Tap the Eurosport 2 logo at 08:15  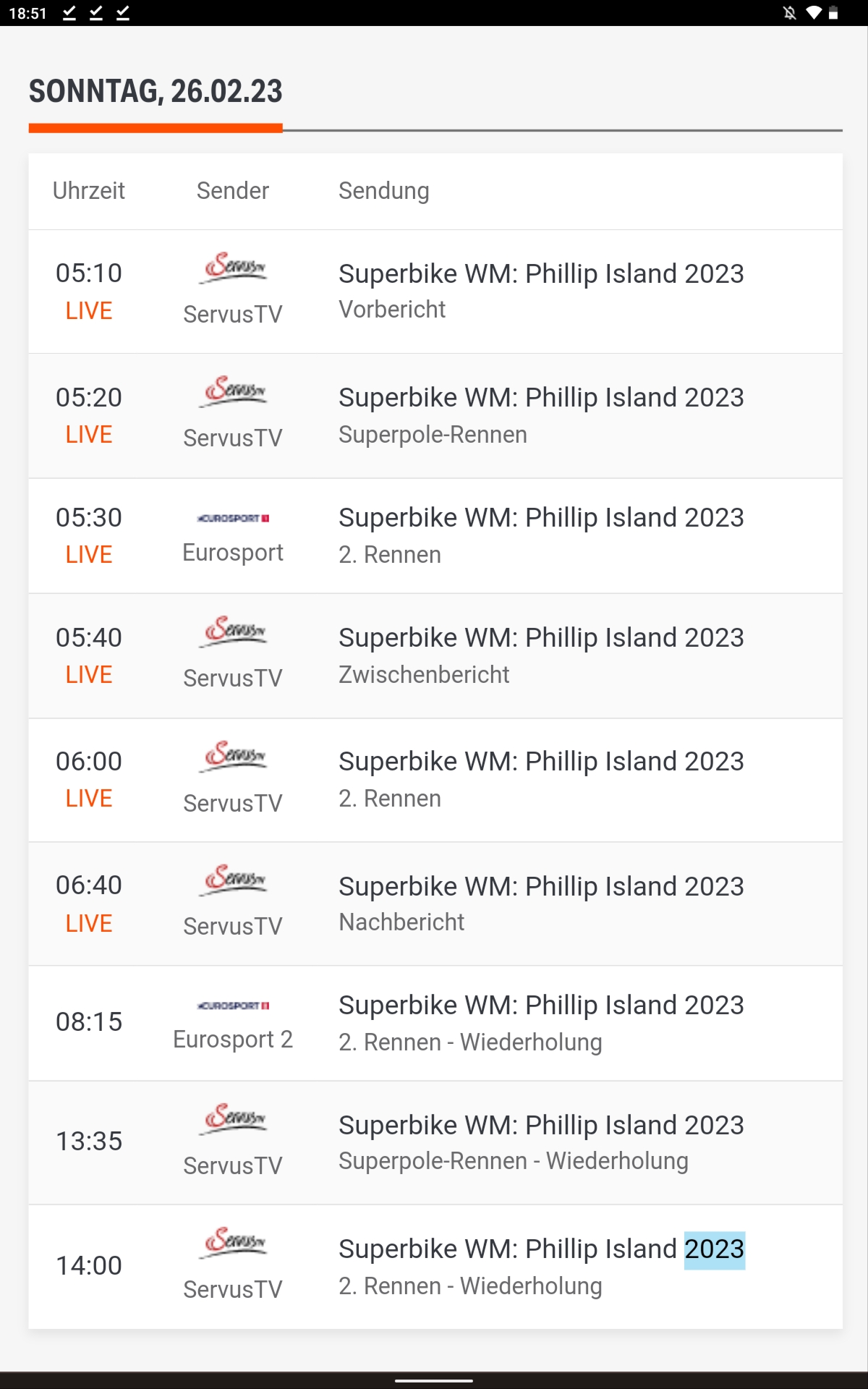tap(233, 1006)
